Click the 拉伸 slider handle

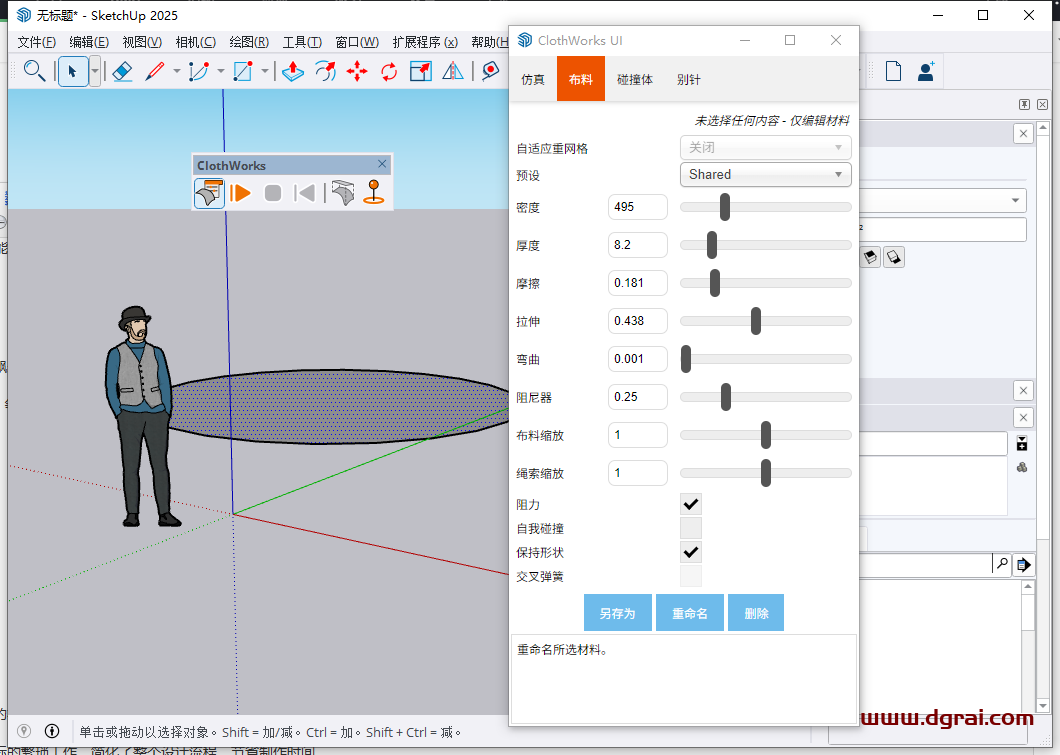click(756, 320)
